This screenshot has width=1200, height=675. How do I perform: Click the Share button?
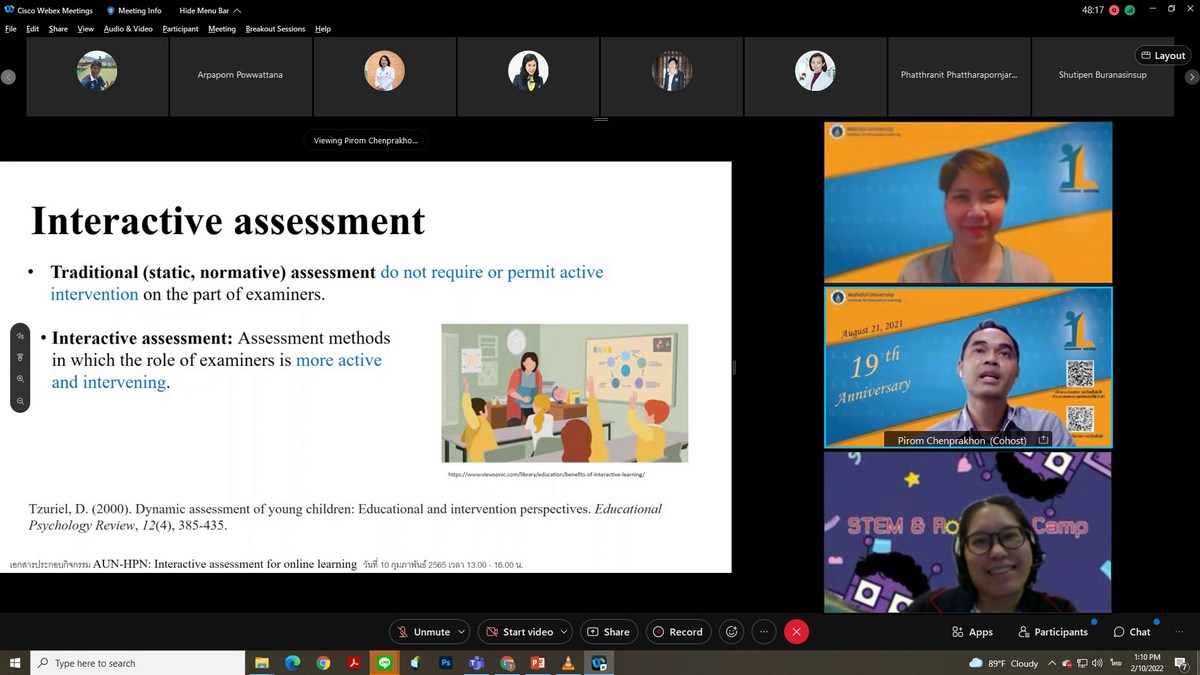click(x=608, y=632)
